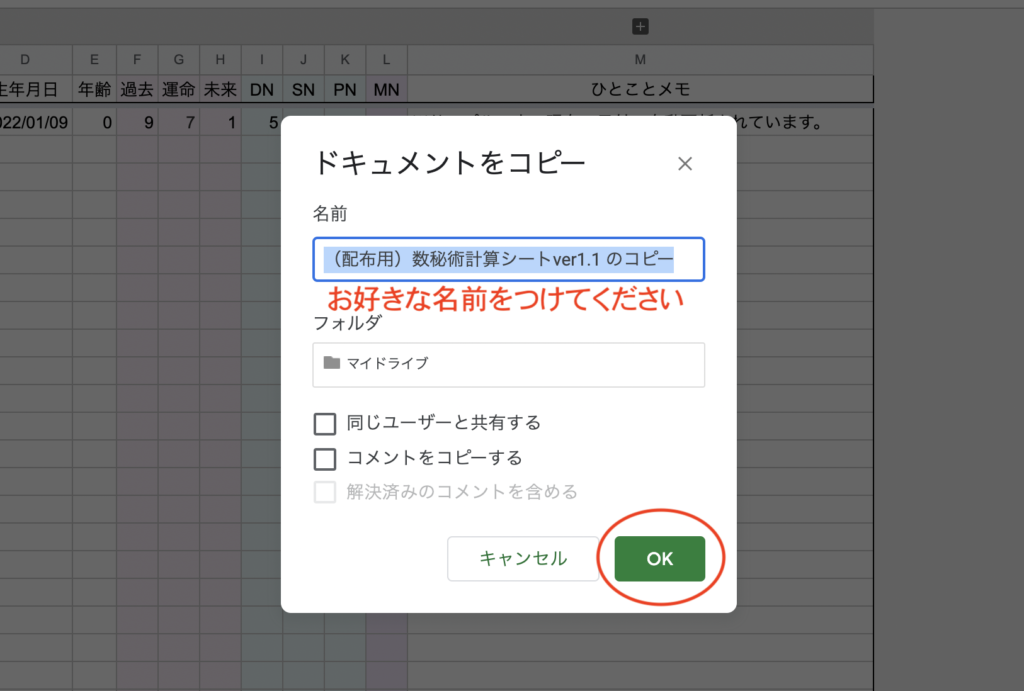Viewport: 1024px width, 691px height.
Task: Confirm the copy with the OK button
Action: pyautogui.click(x=659, y=559)
